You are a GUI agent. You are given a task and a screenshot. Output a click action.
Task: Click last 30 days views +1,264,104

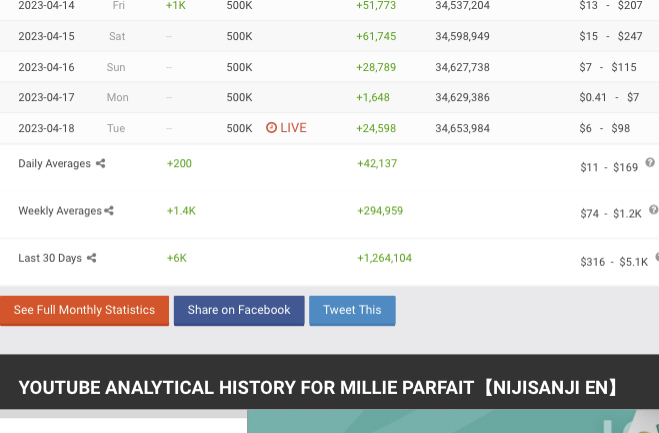coord(385,258)
